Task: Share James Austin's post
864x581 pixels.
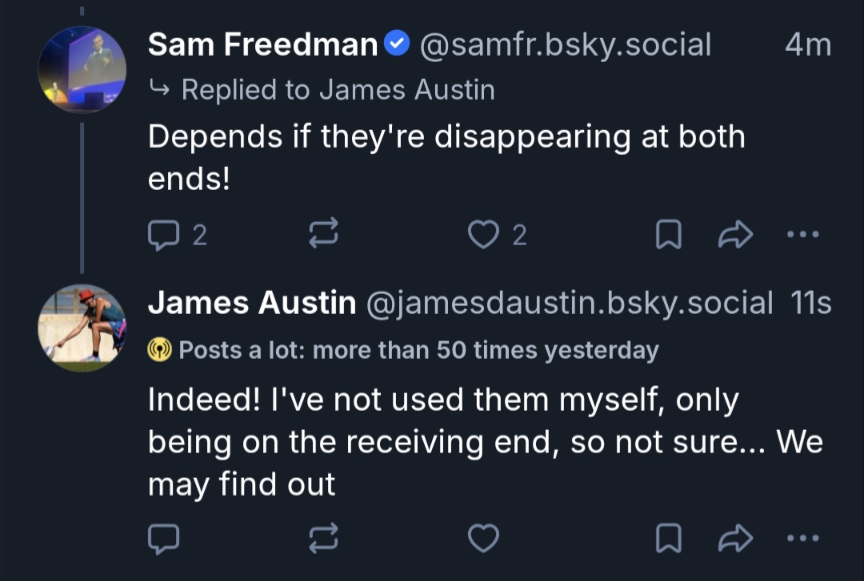Action: [735, 539]
